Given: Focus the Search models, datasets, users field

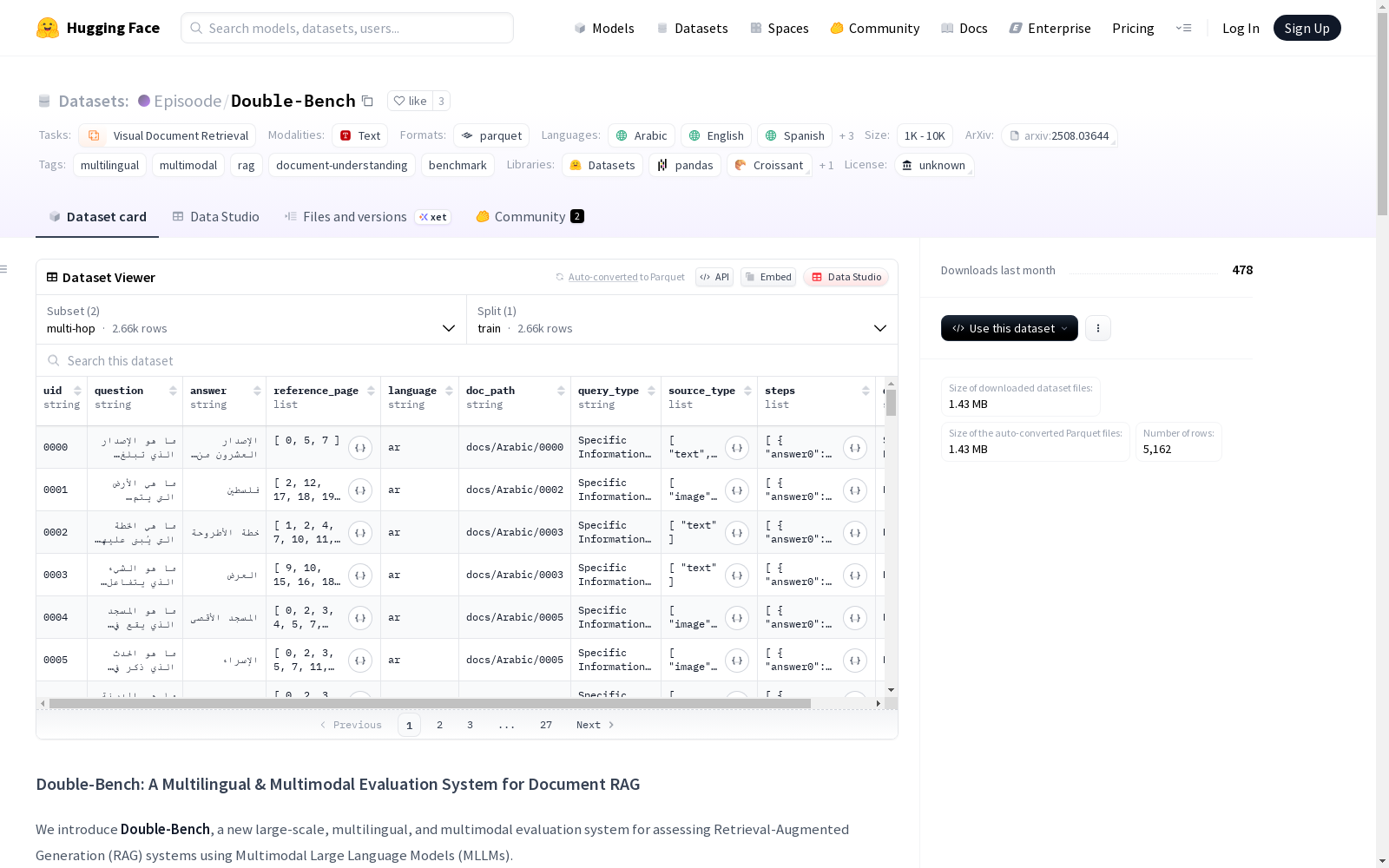Looking at the screenshot, I should [x=347, y=28].
